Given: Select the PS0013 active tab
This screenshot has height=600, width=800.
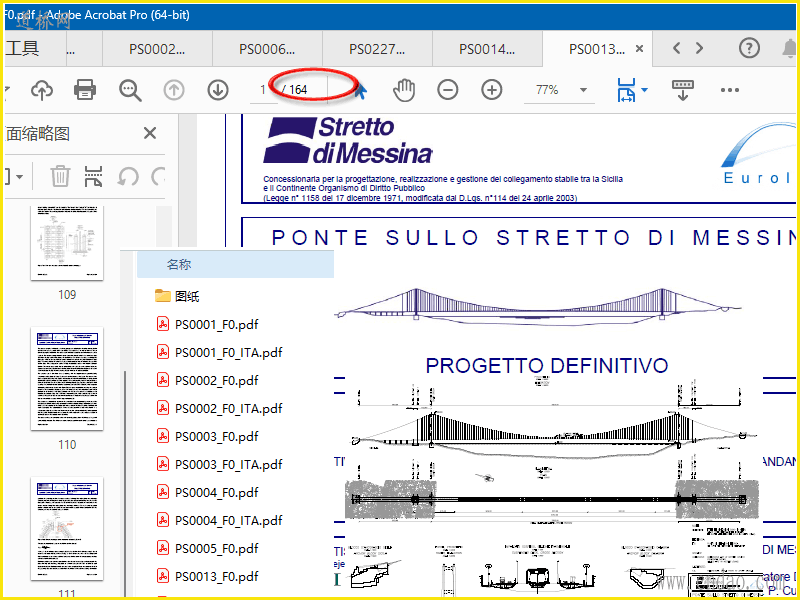Looking at the screenshot, I should coord(597,49).
